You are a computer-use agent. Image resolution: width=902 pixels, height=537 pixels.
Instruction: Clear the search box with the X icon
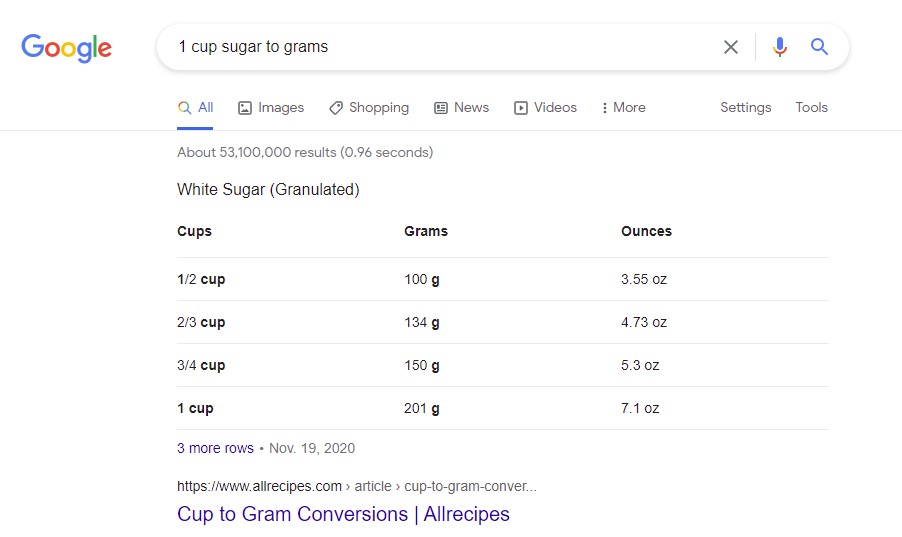(x=731, y=47)
